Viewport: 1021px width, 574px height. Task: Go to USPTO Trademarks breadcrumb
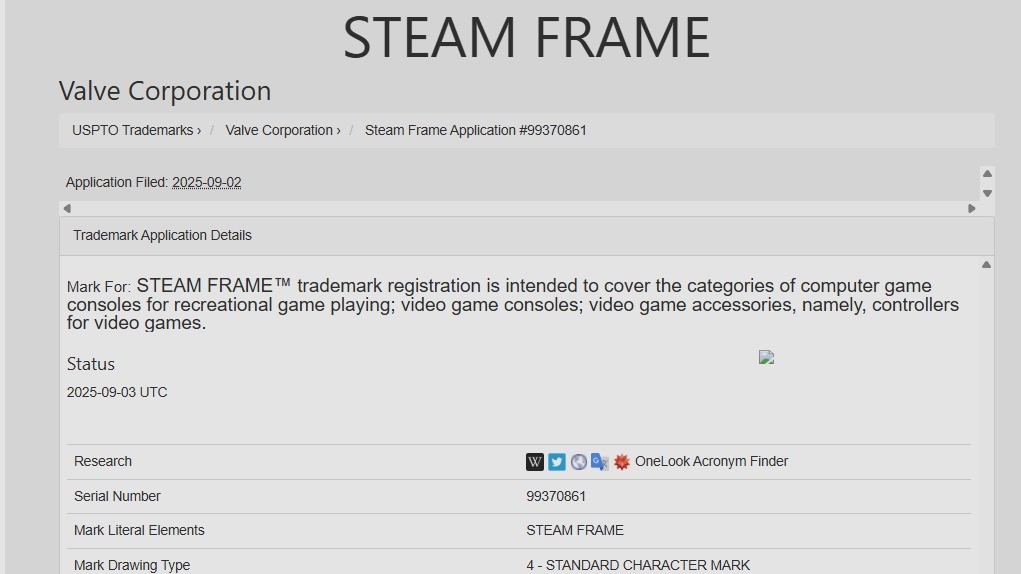point(136,130)
